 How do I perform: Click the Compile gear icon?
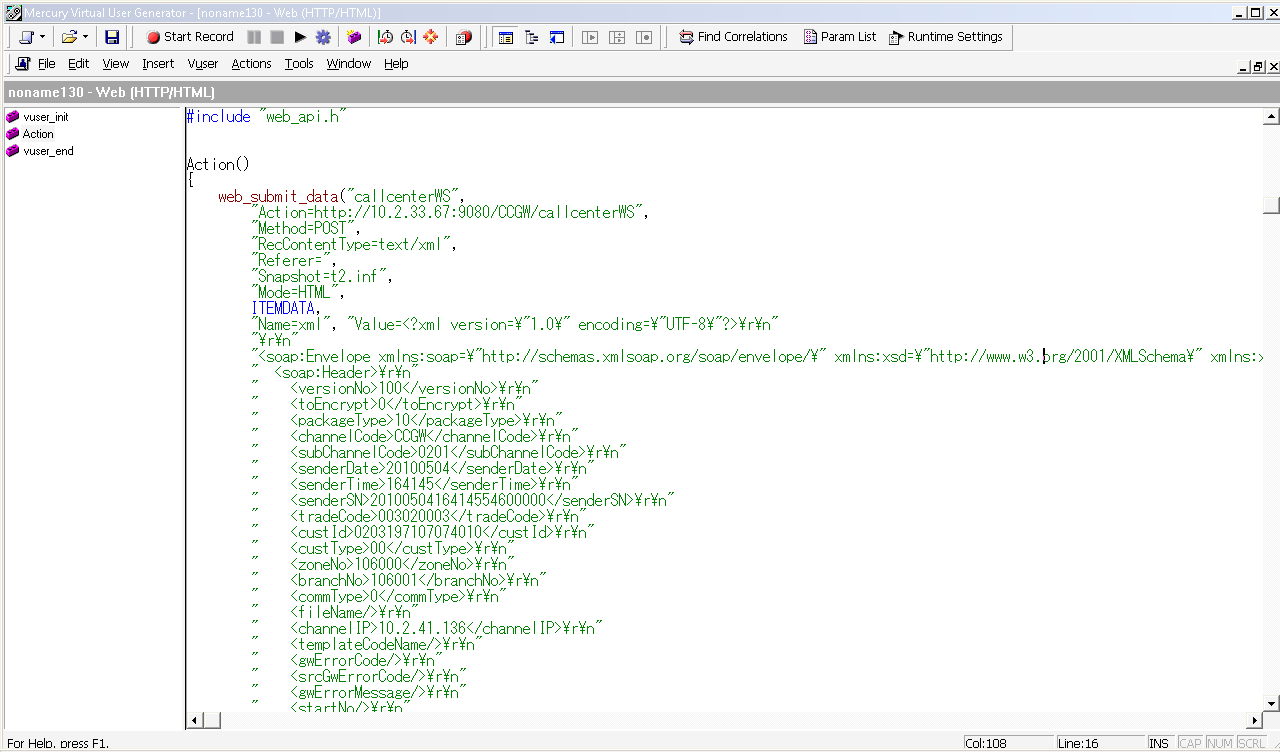(x=323, y=37)
